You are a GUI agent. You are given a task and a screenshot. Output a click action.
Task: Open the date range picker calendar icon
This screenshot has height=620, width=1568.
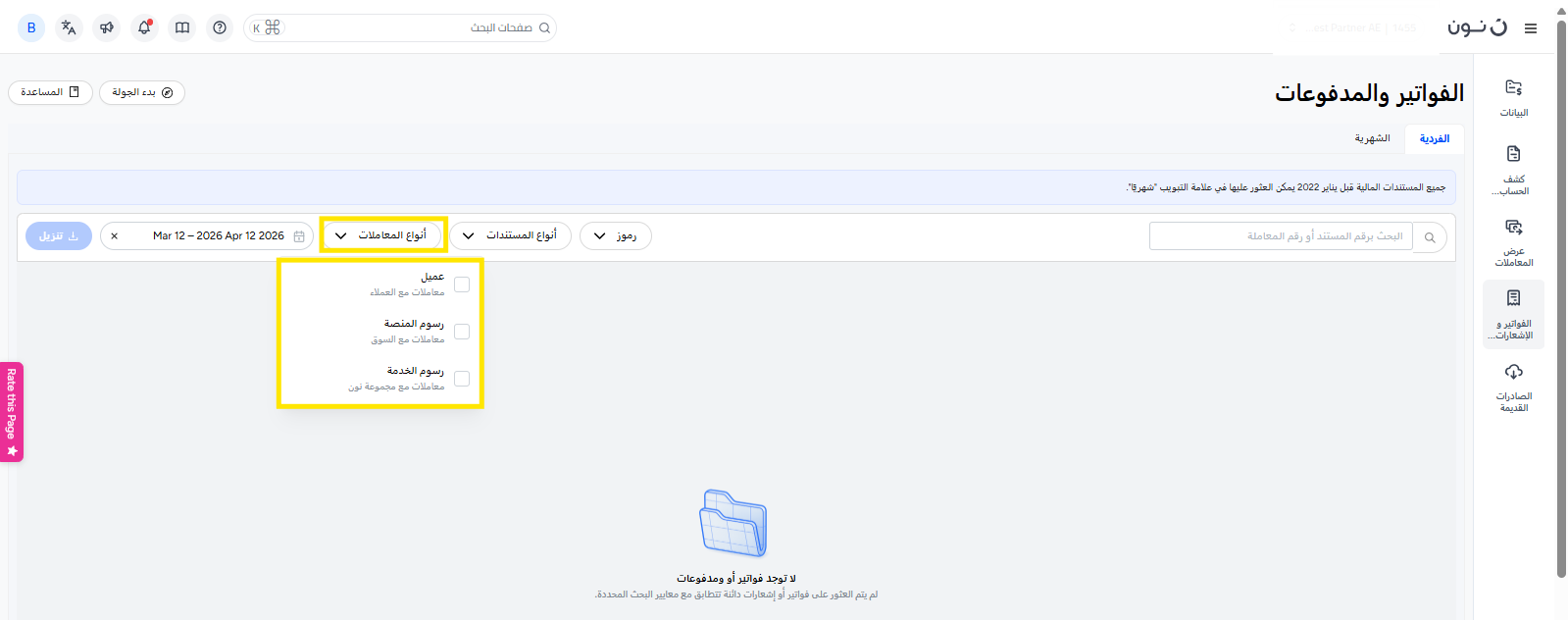click(x=299, y=236)
